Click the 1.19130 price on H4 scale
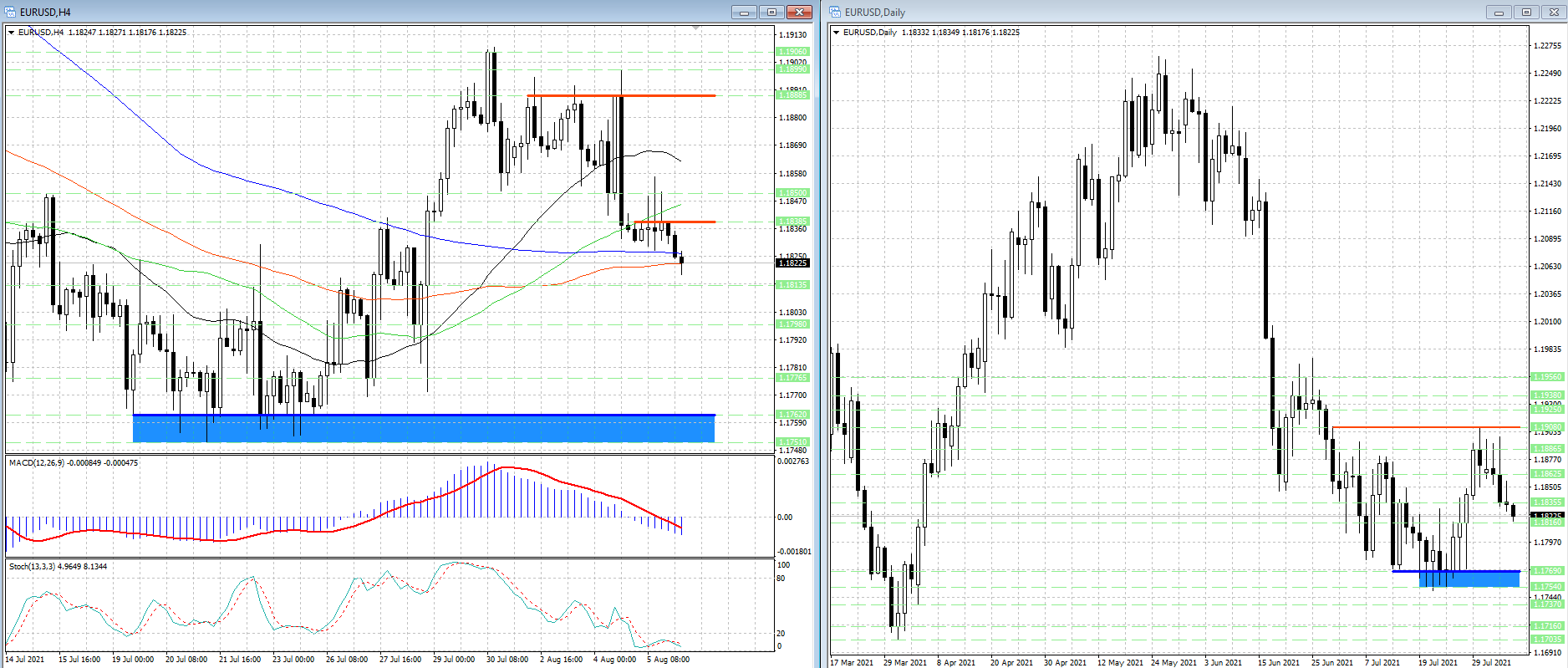This screenshot has width=1568, height=668. pos(793,35)
